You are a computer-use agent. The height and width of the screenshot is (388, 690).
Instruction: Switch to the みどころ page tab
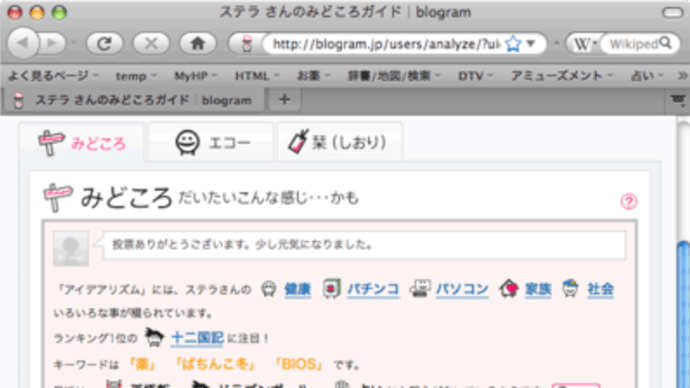[82, 142]
